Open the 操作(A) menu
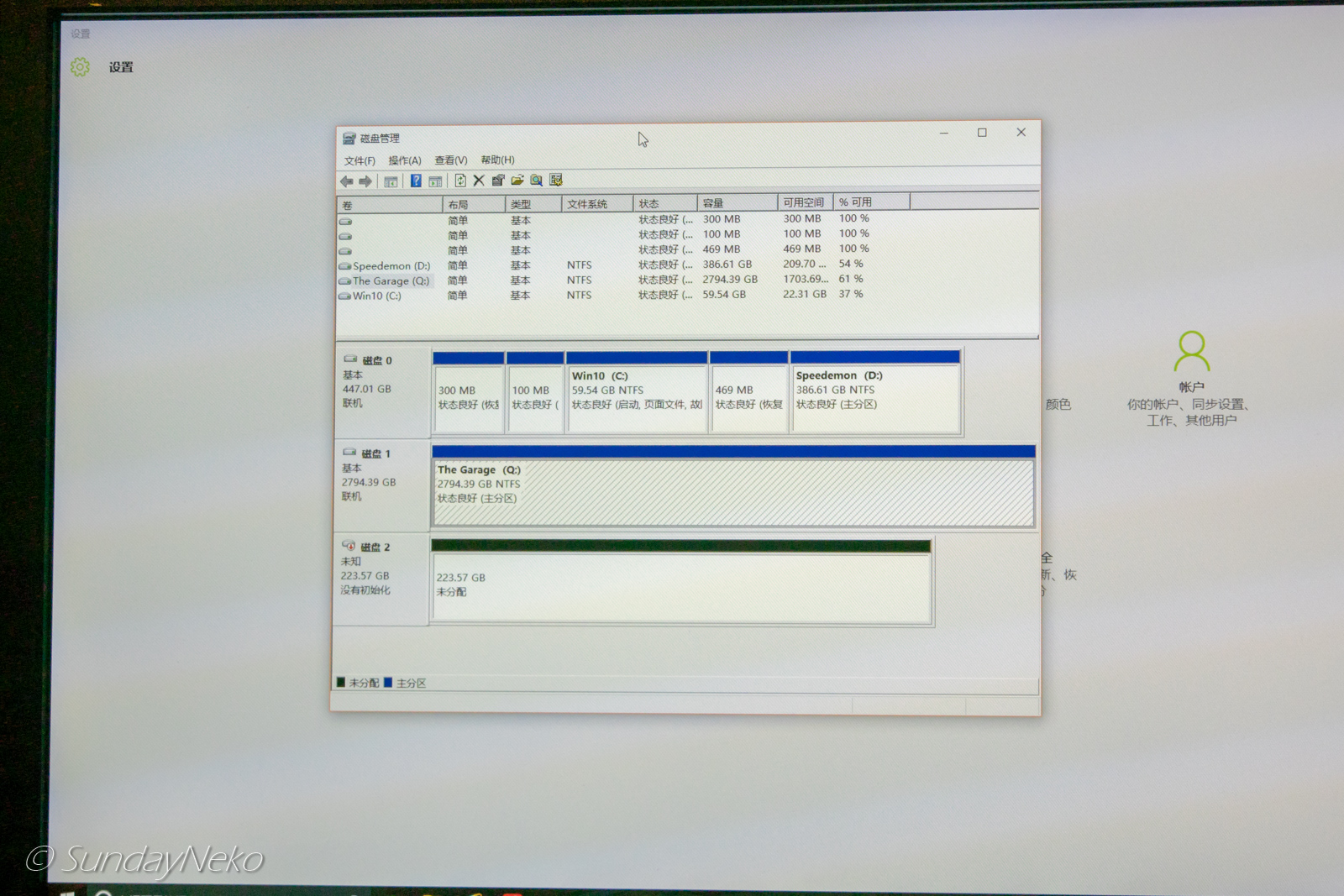The height and width of the screenshot is (896, 1344). click(x=404, y=160)
